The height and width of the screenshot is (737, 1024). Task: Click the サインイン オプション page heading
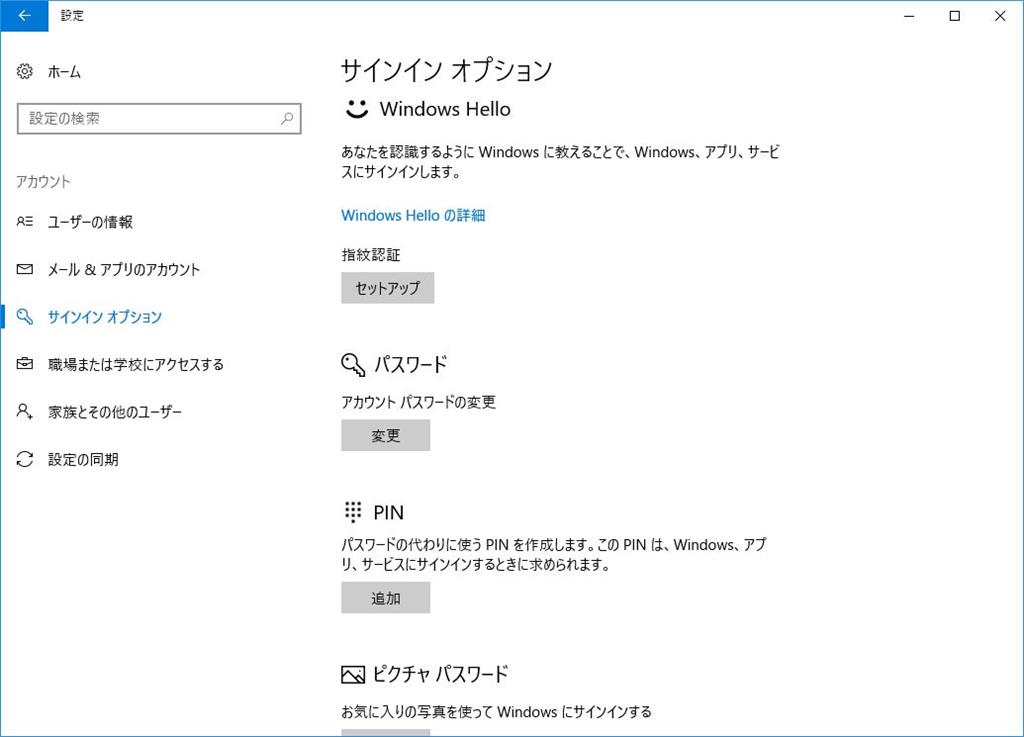click(x=446, y=71)
